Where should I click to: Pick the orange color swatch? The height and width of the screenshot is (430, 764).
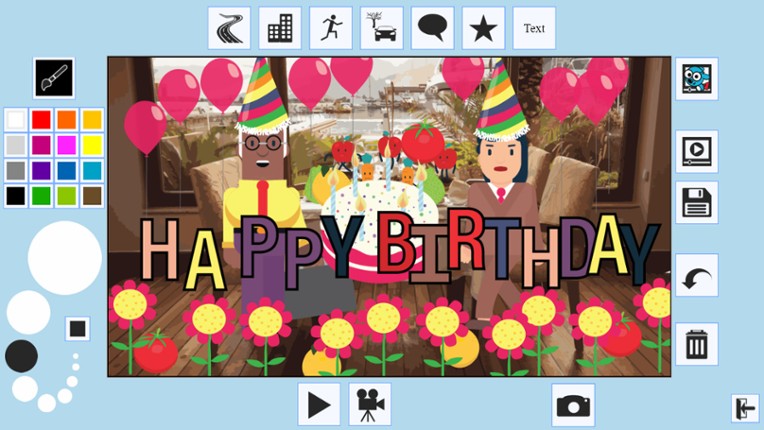[x=67, y=120]
